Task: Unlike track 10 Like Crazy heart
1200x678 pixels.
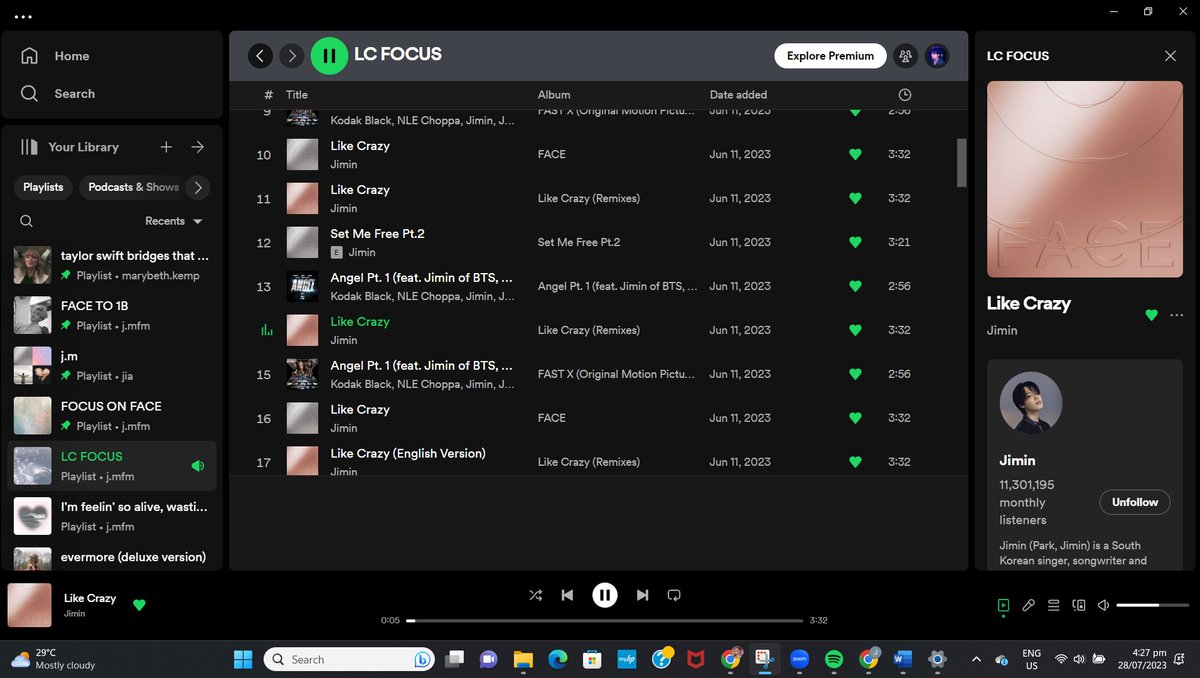Action: coord(855,154)
